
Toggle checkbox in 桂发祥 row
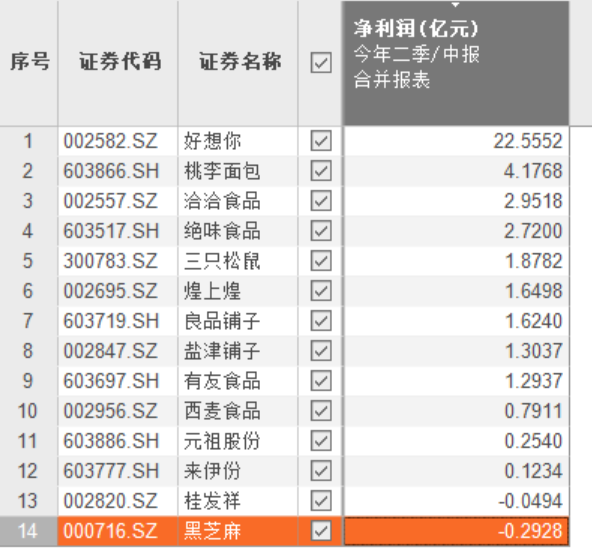pyautogui.click(x=321, y=501)
